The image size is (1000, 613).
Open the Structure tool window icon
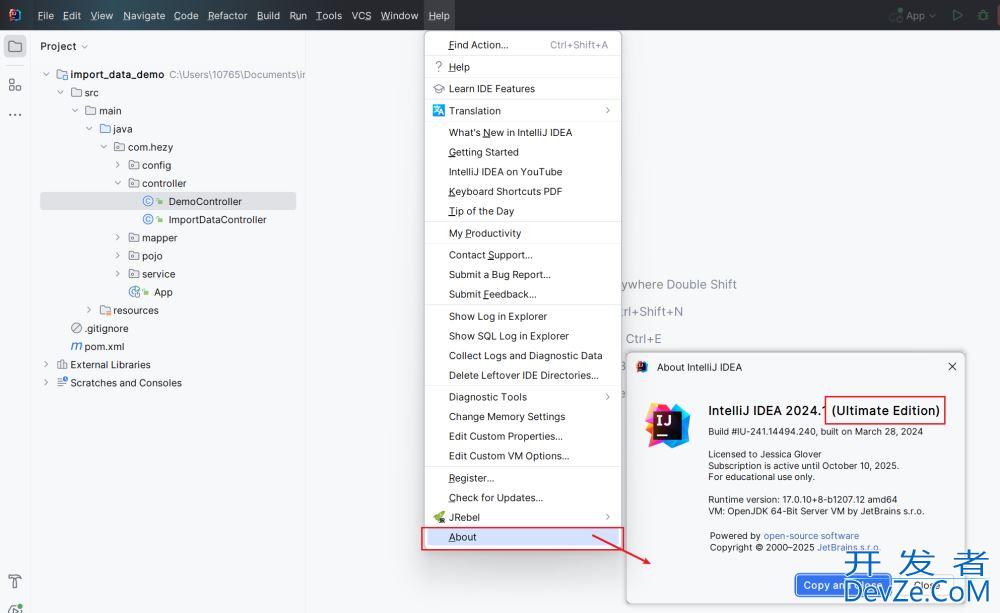(x=15, y=85)
